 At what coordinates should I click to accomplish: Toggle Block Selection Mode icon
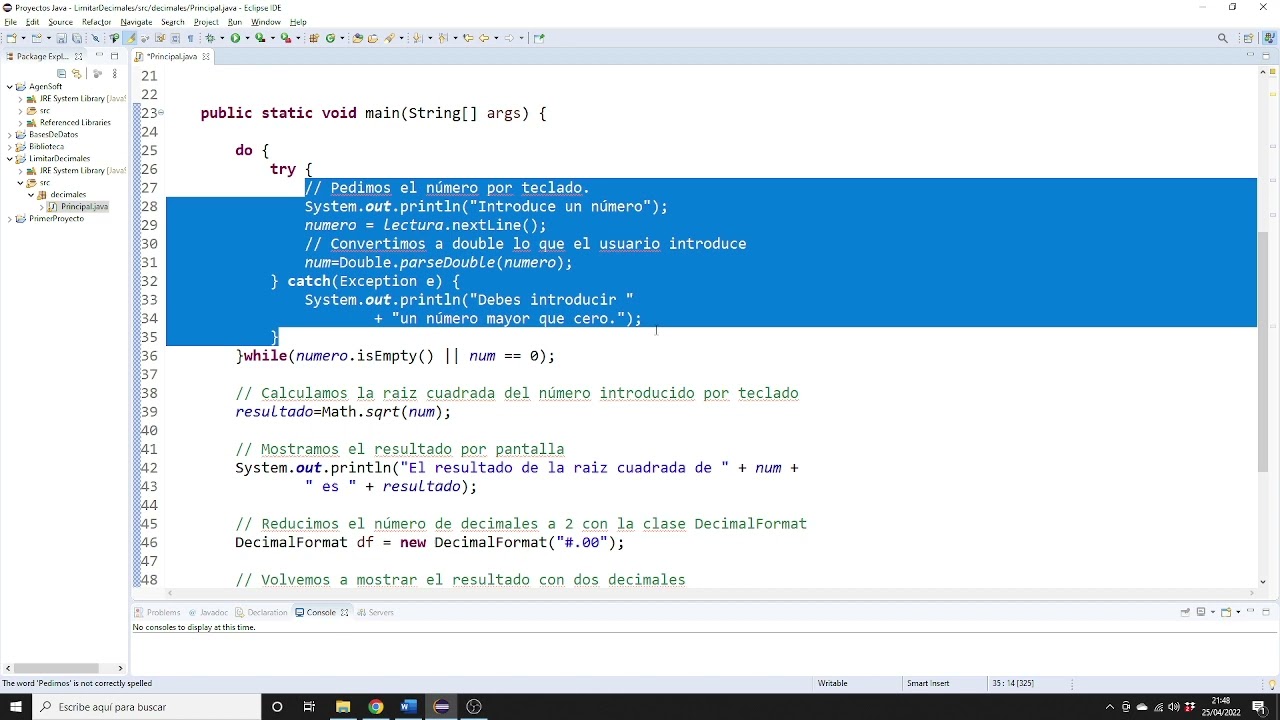175,38
